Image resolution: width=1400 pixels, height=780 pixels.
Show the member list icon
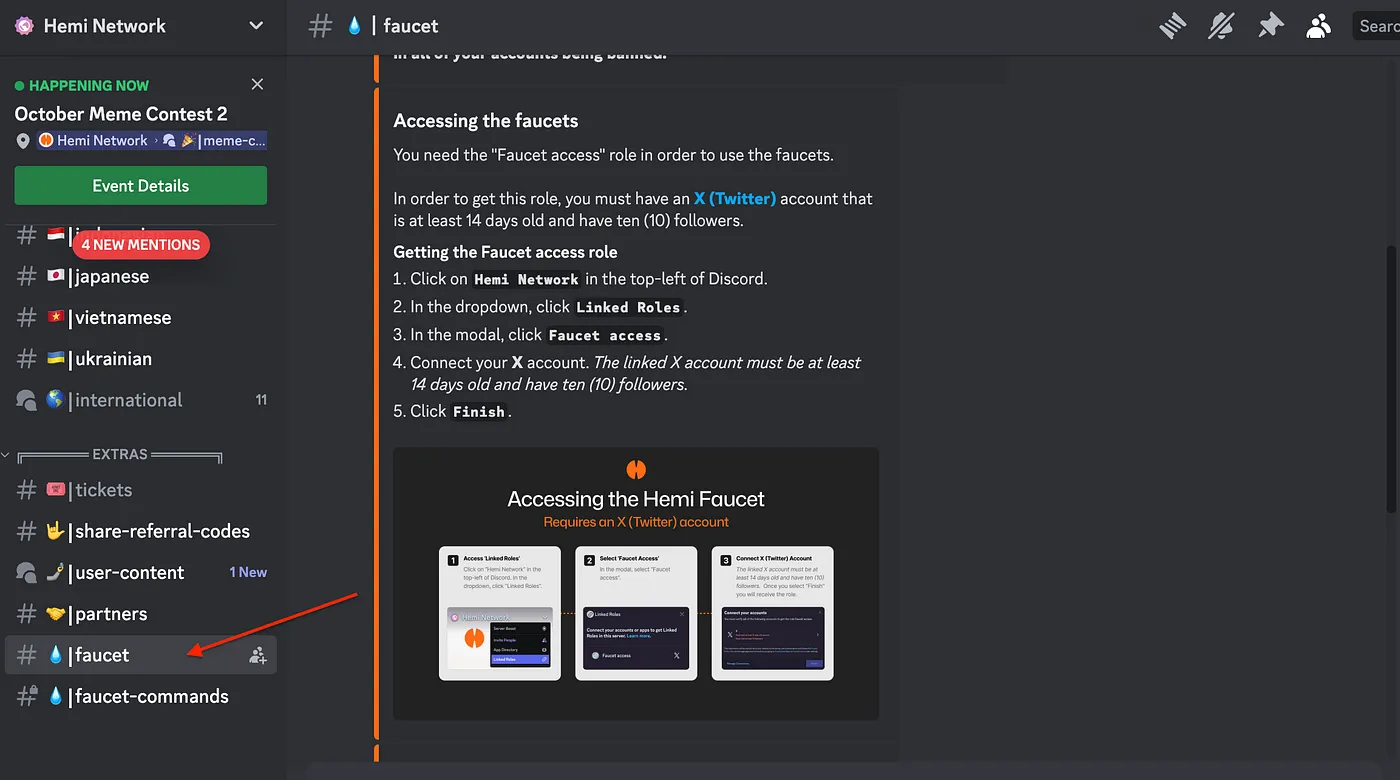(x=1318, y=26)
